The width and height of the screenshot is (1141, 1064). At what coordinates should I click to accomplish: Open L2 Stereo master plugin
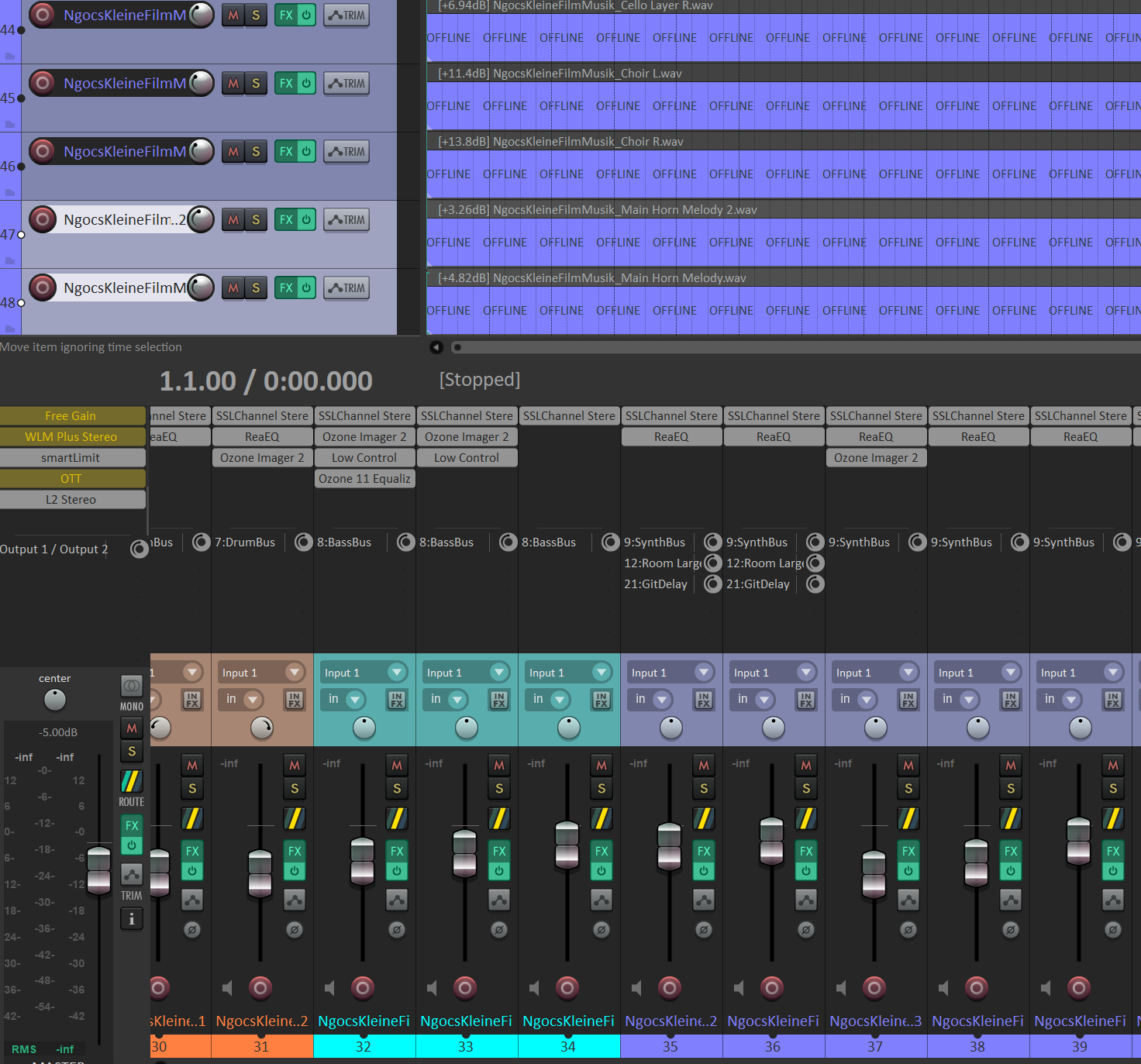pos(72,500)
